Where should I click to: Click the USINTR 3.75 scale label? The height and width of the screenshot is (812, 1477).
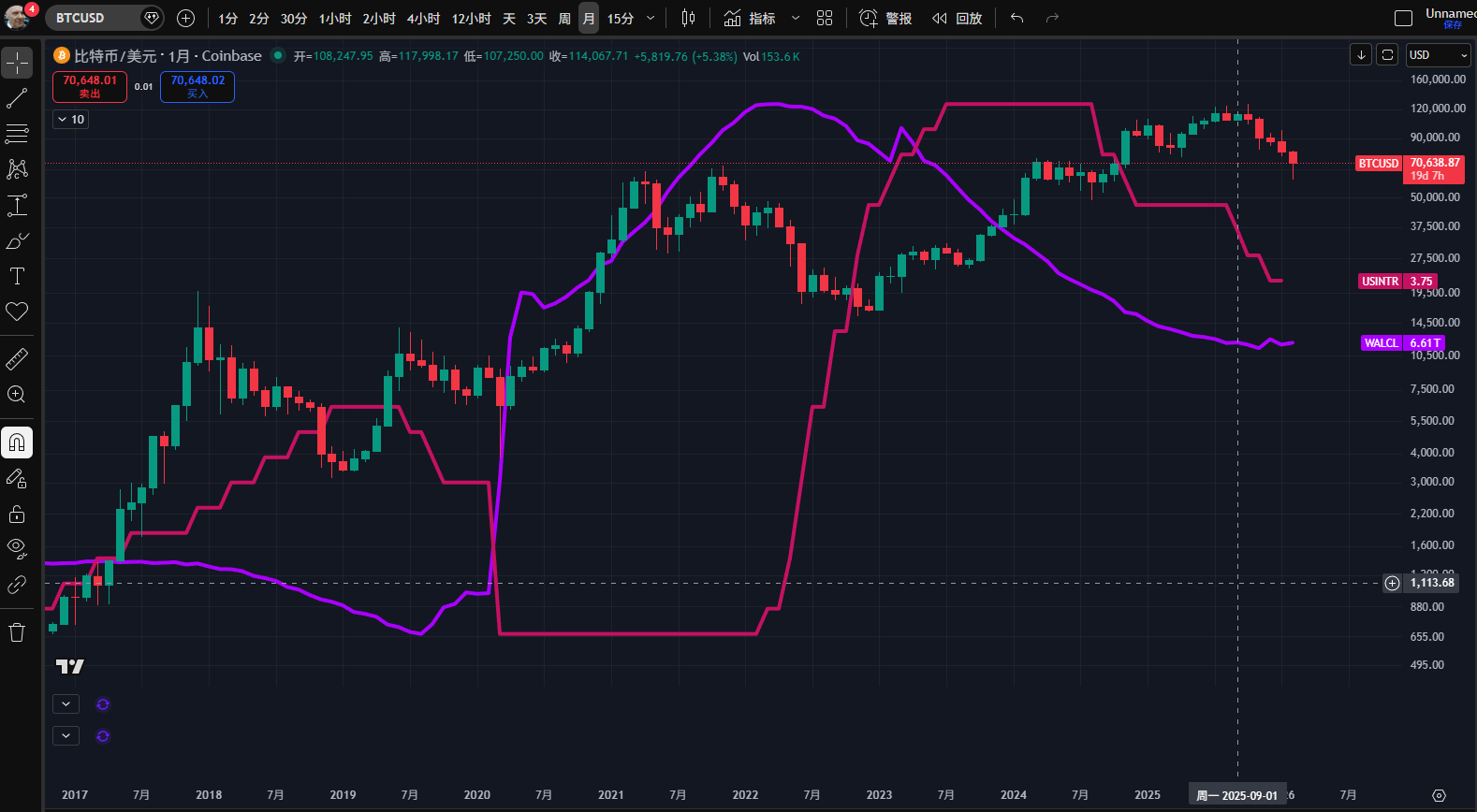click(x=1397, y=281)
